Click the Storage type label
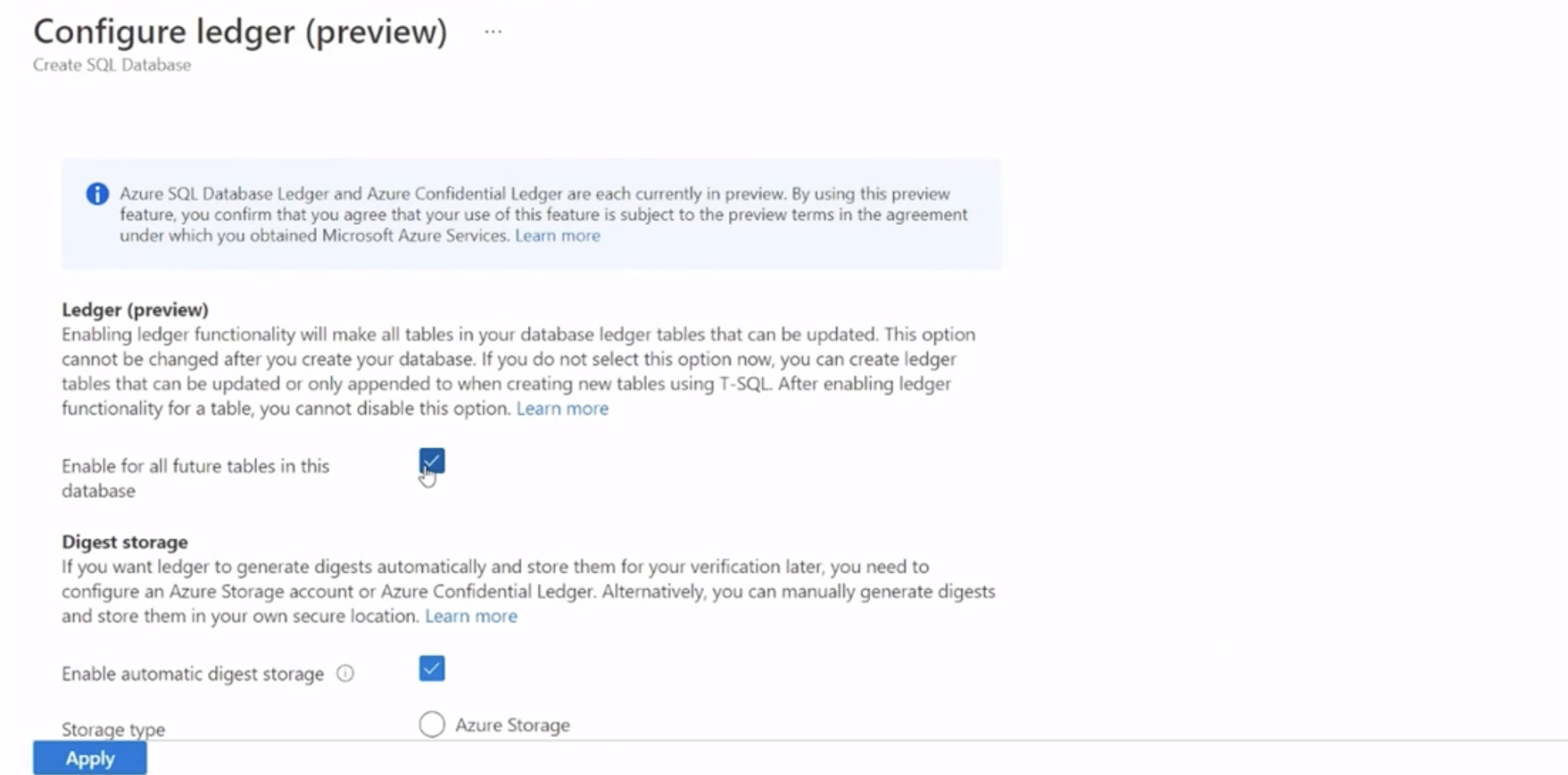 click(x=113, y=728)
